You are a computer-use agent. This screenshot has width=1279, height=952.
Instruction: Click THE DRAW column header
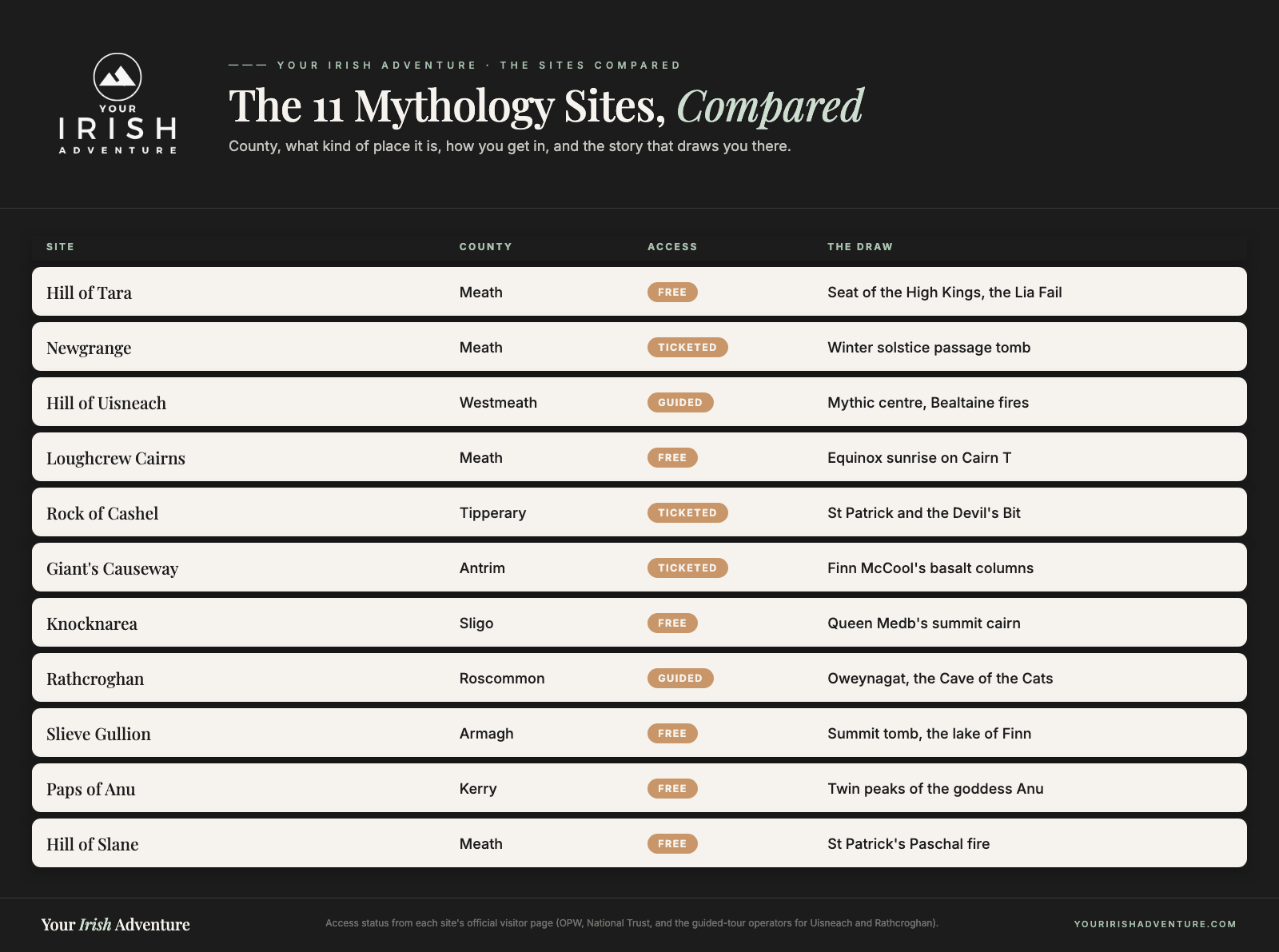coord(860,247)
